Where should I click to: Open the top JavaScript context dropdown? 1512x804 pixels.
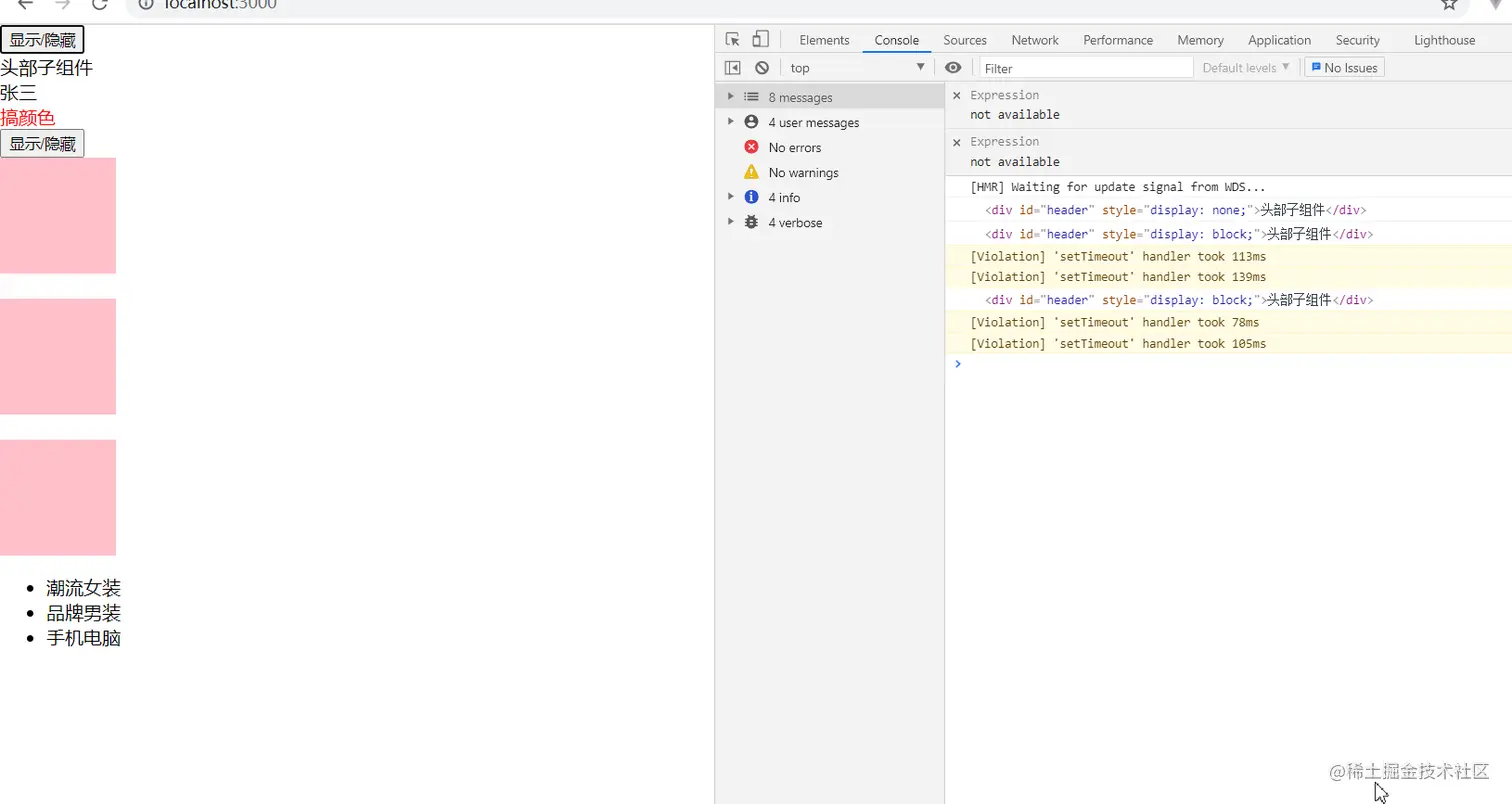pos(857,68)
